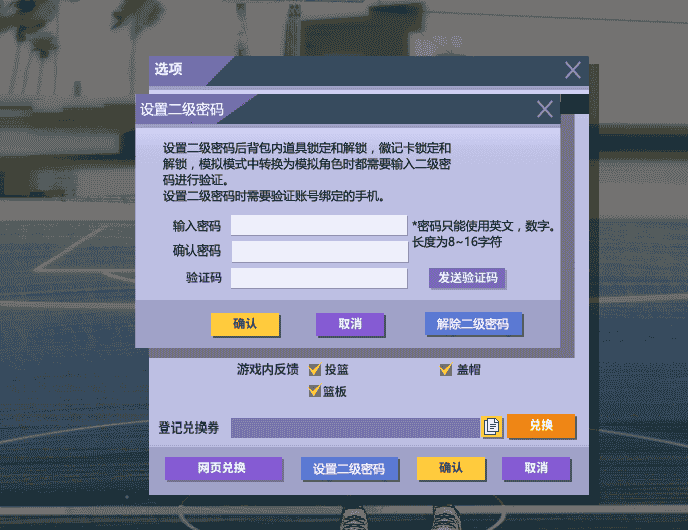The height and width of the screenshot is (530, 688).
Task: Click the 解除二级密码 button
Action: point(473,324)
